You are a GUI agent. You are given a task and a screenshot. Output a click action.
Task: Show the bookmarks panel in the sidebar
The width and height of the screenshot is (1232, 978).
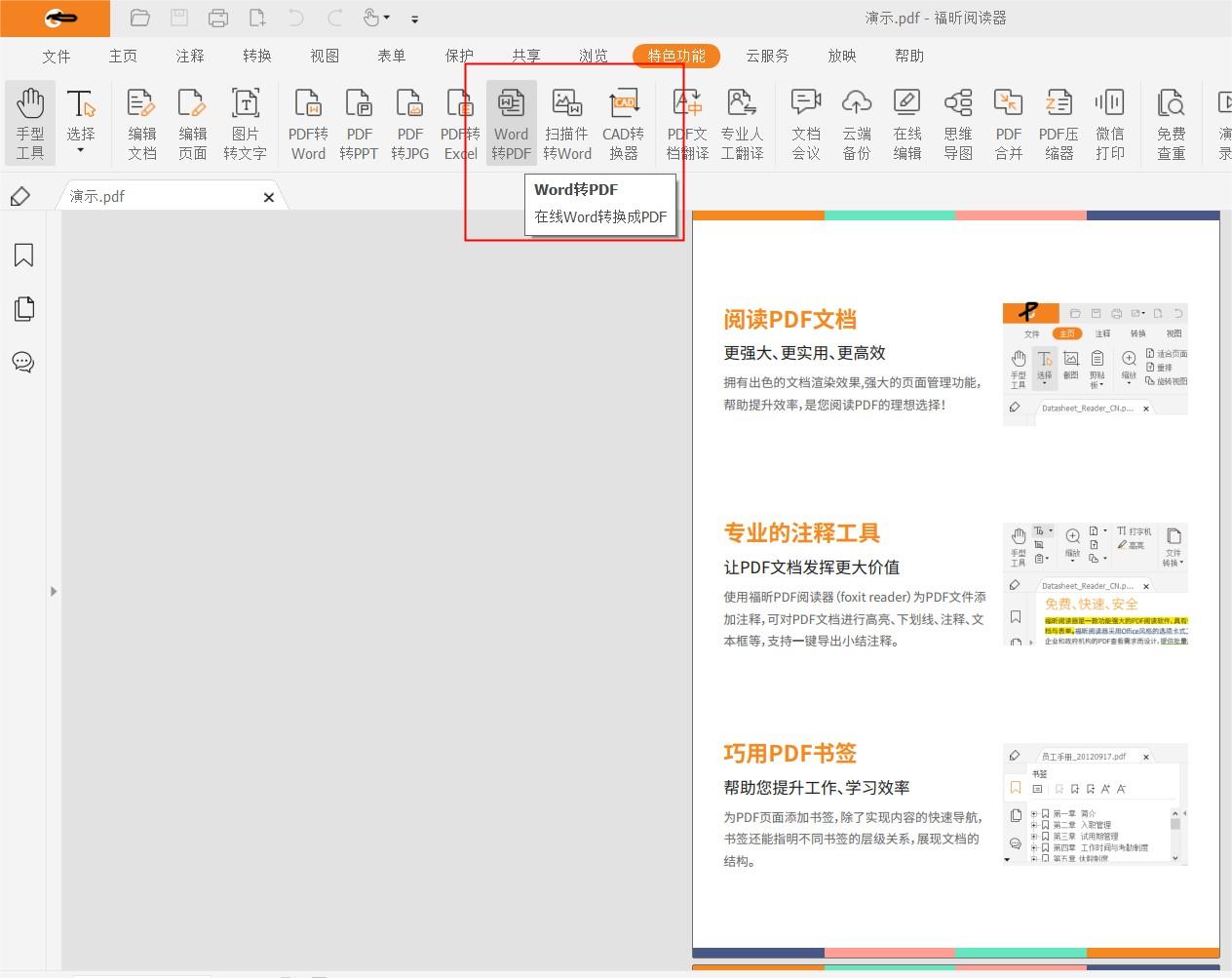(x=22, y=254)
